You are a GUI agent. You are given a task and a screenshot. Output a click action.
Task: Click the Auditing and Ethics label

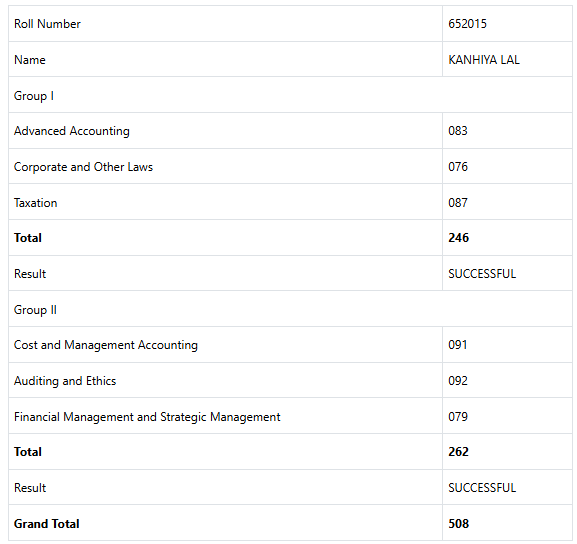coord(65,381)
